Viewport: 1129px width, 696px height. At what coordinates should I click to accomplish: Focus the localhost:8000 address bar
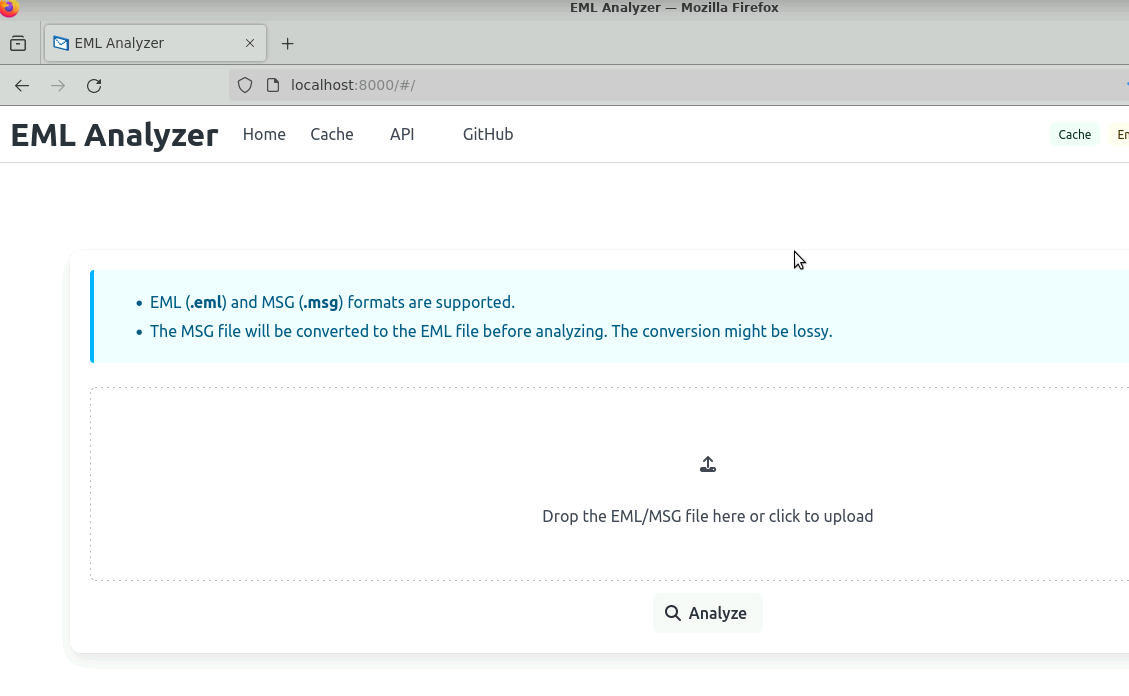[x=600, y=86]
